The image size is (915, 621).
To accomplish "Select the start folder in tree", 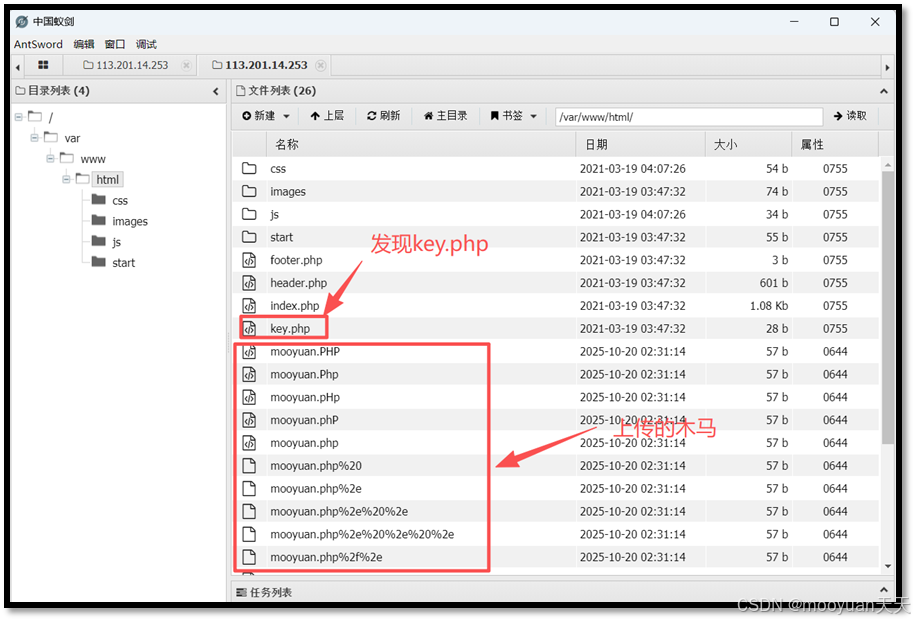I will pos(123,263).
